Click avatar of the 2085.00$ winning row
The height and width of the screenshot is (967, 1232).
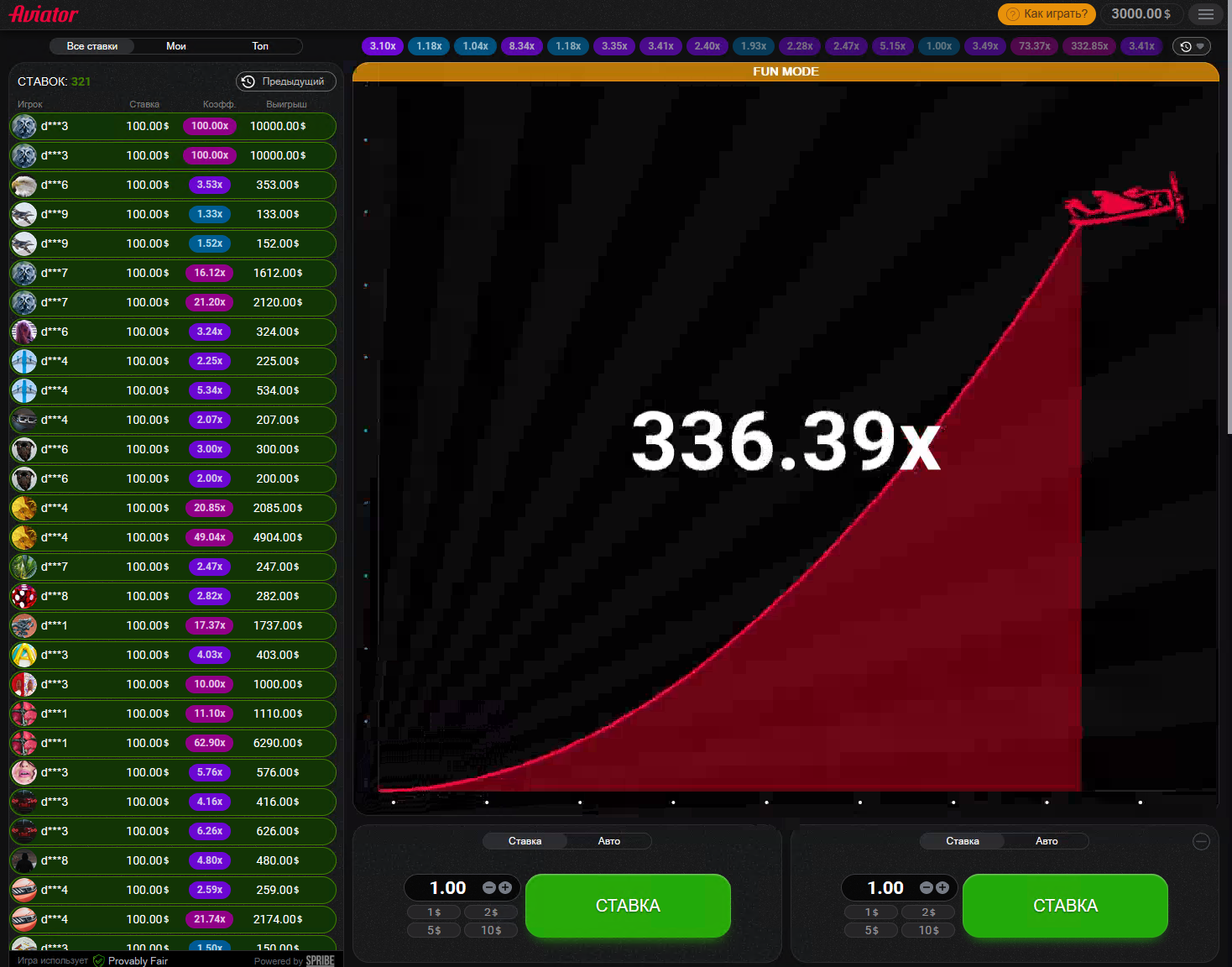coord(24,508)
